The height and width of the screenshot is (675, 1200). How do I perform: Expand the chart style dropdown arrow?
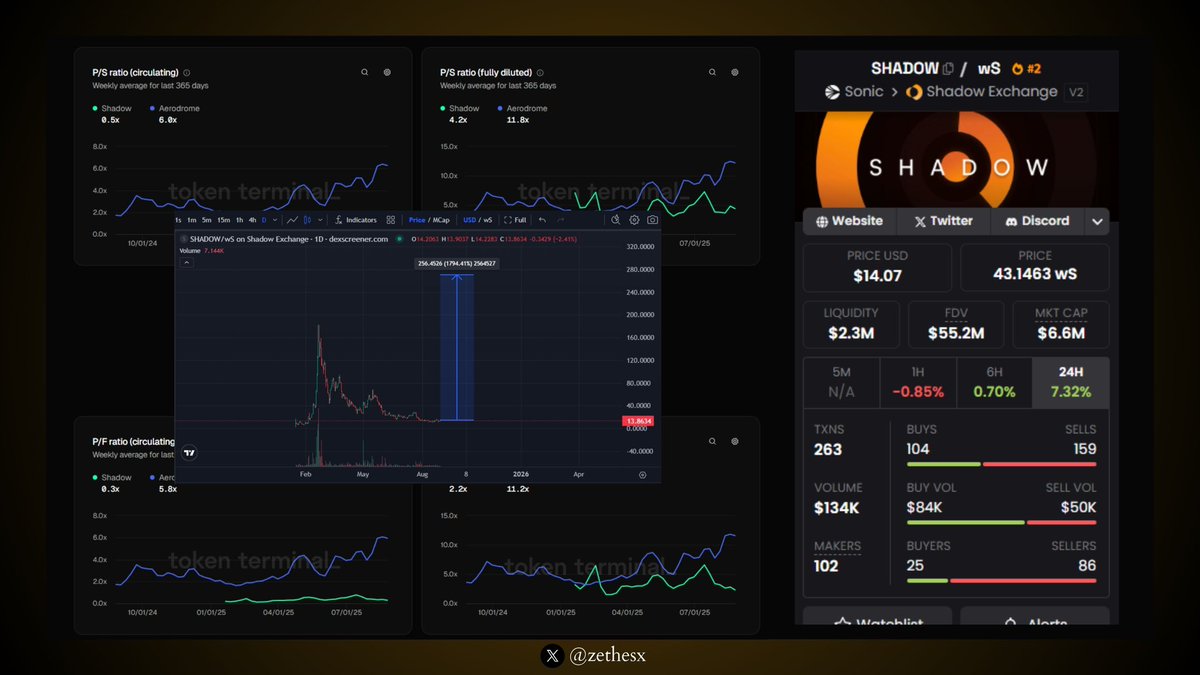pyautogui.click(x=319, y=220)
